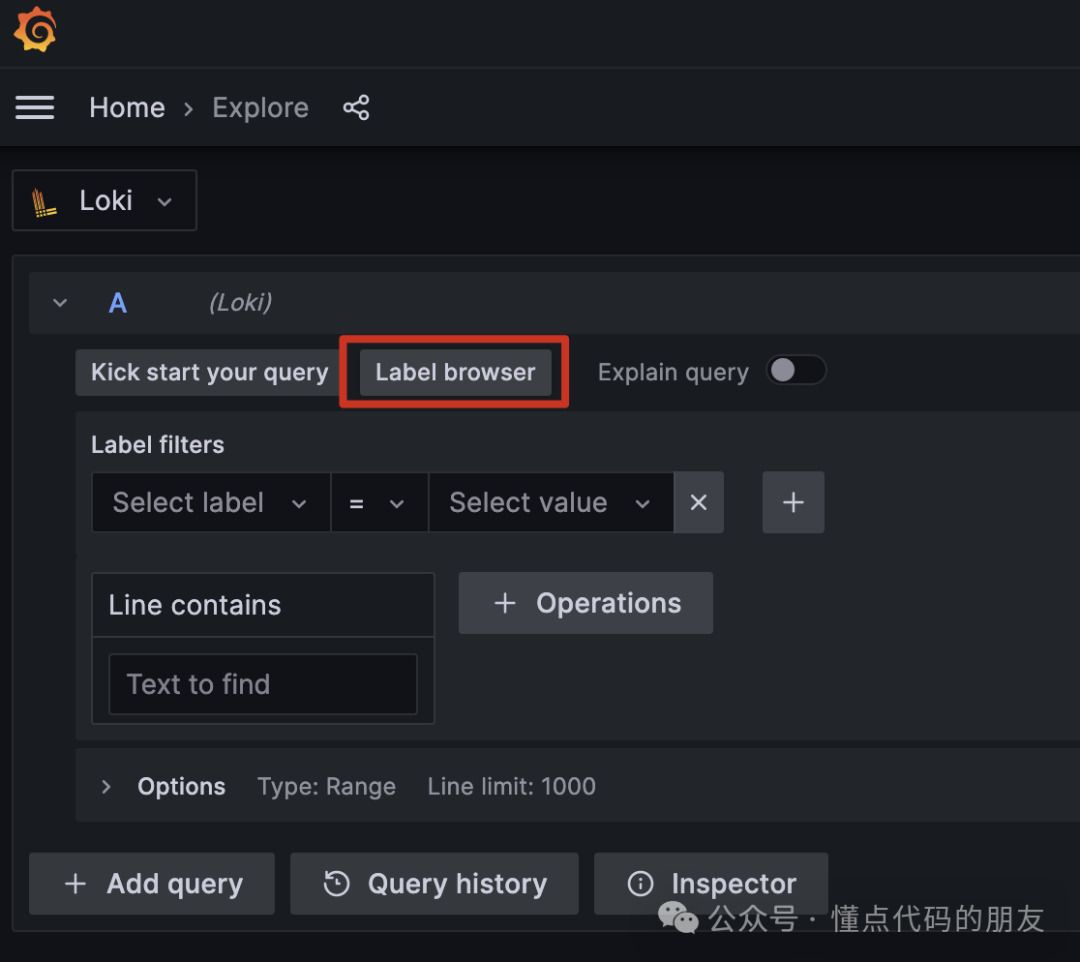Open the hamburger navigation menu

35,107
